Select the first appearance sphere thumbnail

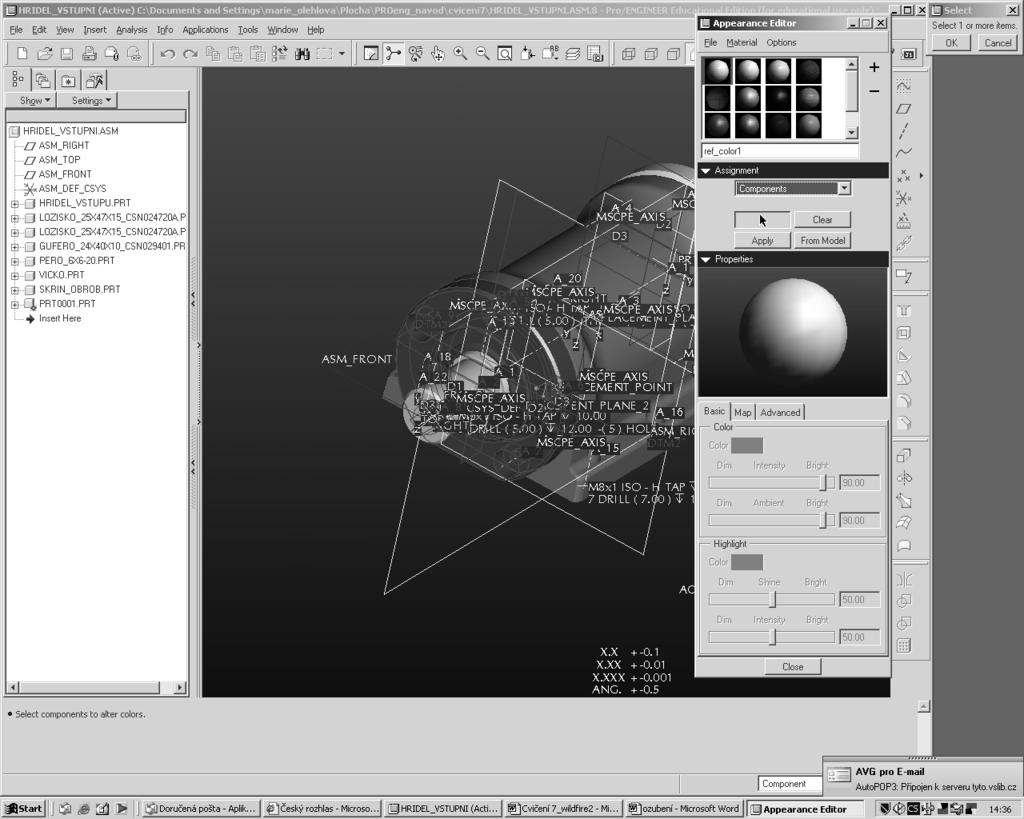pyautogui.click(x=717, y=71)
